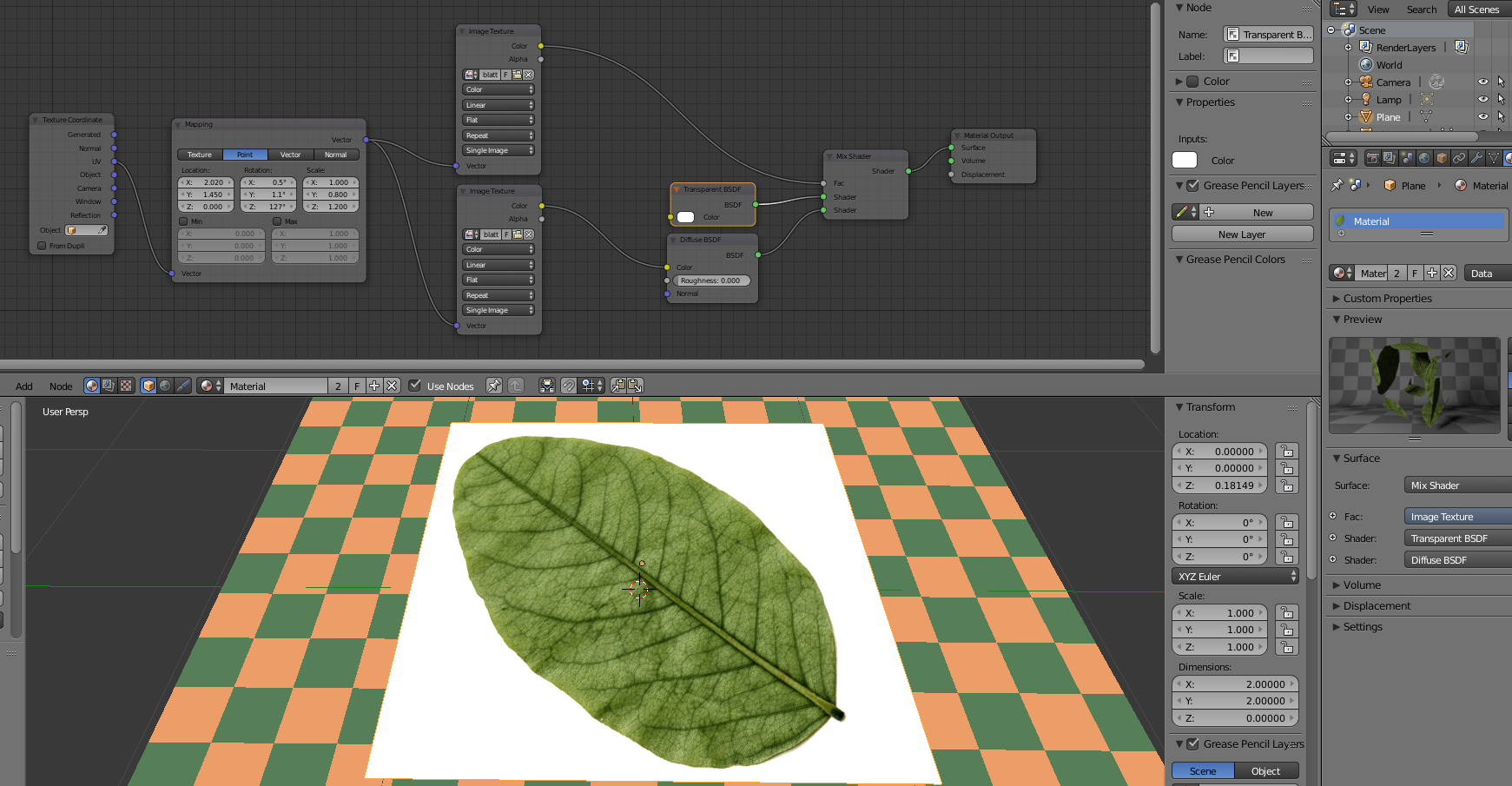Click the Fac Image Texture button
This screenshot has height=786, width=1512.
1458,517
